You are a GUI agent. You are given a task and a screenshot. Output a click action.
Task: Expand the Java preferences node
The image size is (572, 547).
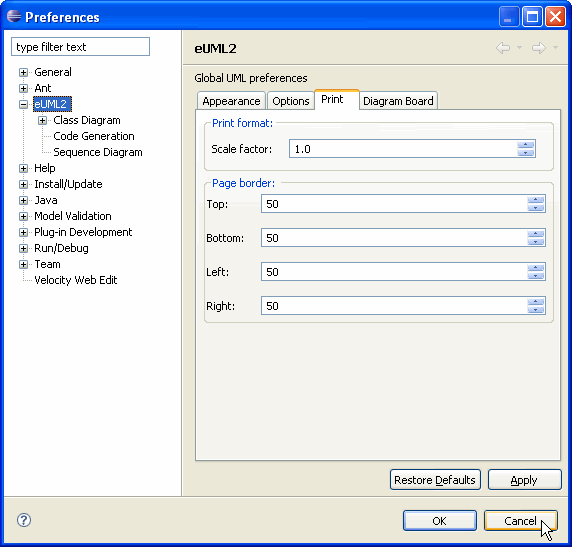23,200
